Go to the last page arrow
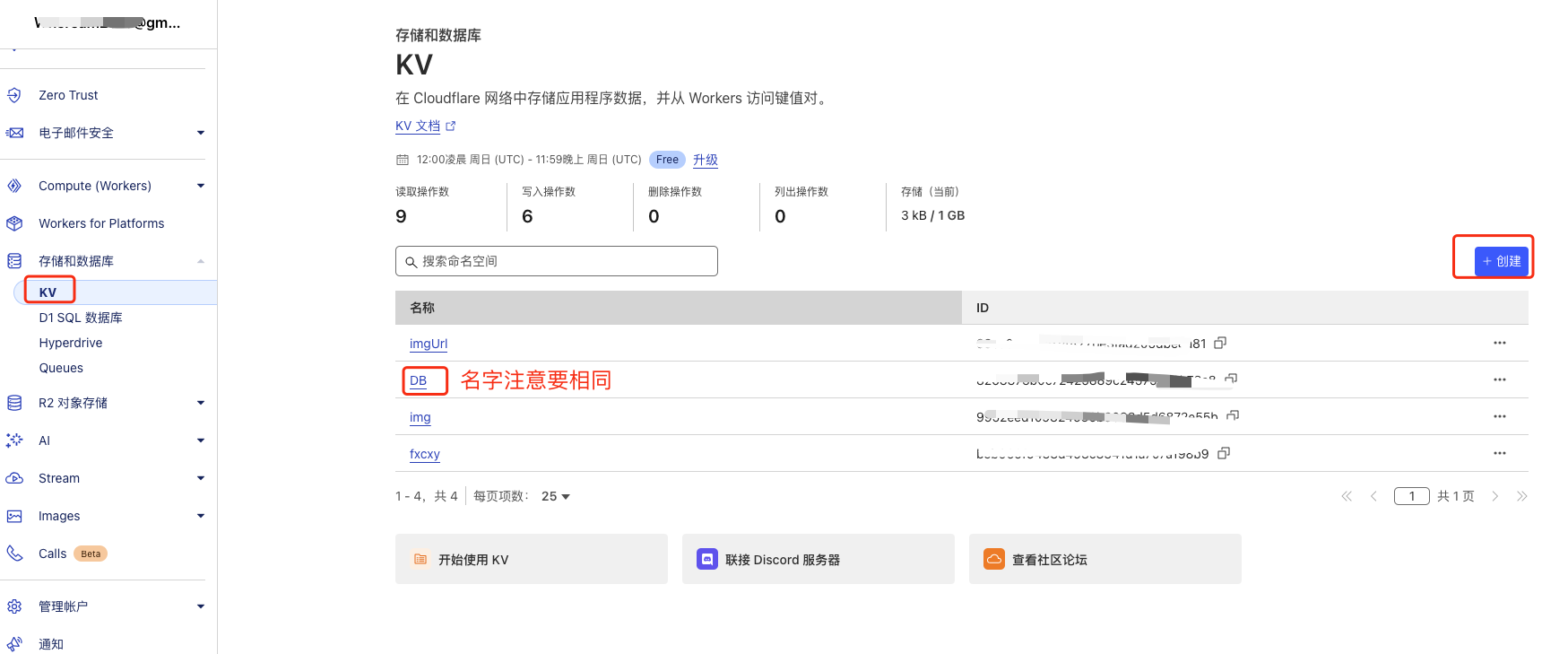The height and width of the screenshot is (654, 1568). (x=1521, y=496)
